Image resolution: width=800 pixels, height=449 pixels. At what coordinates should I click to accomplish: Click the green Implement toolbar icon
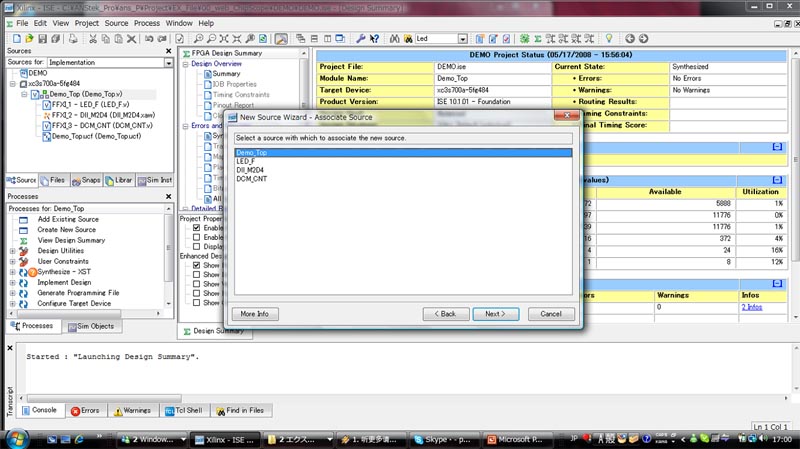(524, 39)
